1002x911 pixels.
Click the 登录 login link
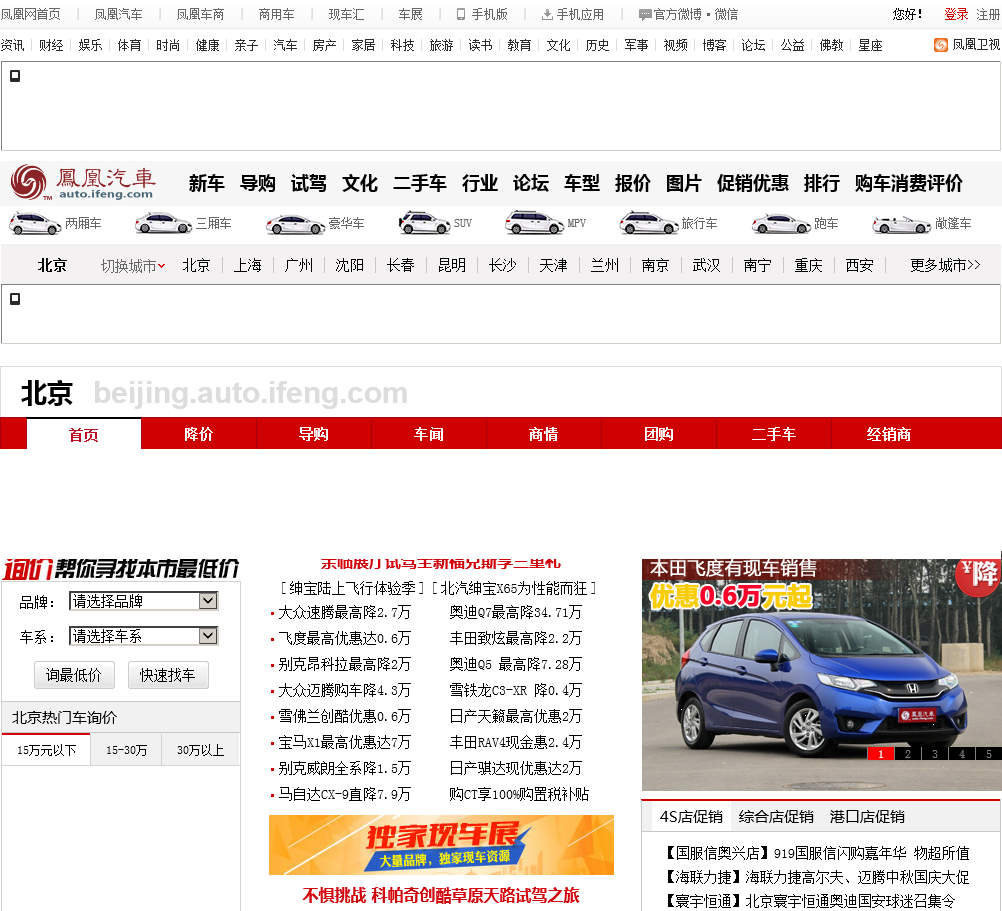(x=956, y=14)
